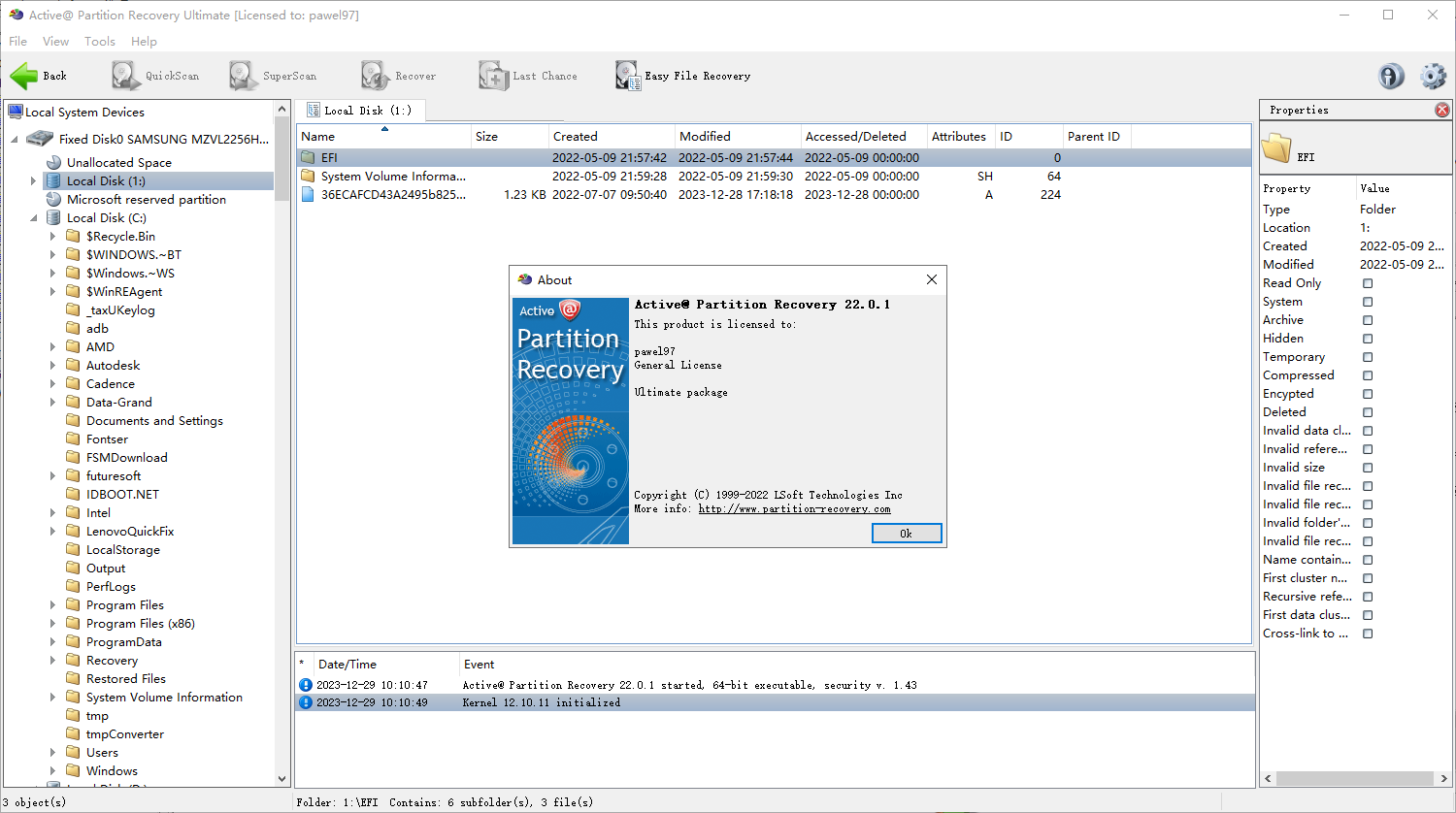Viewport: 1456px width, 813px height.
Task: Expand ProgramData folder node
Action: tap(52, 641)
